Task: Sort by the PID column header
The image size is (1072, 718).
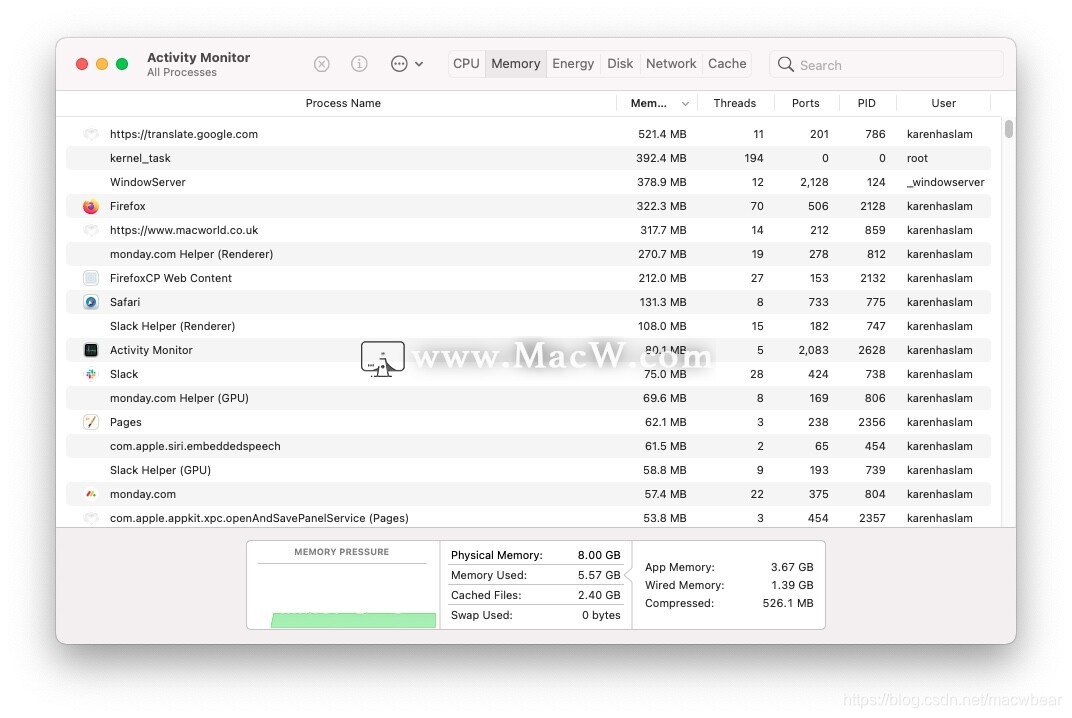Action: [866, 103]
